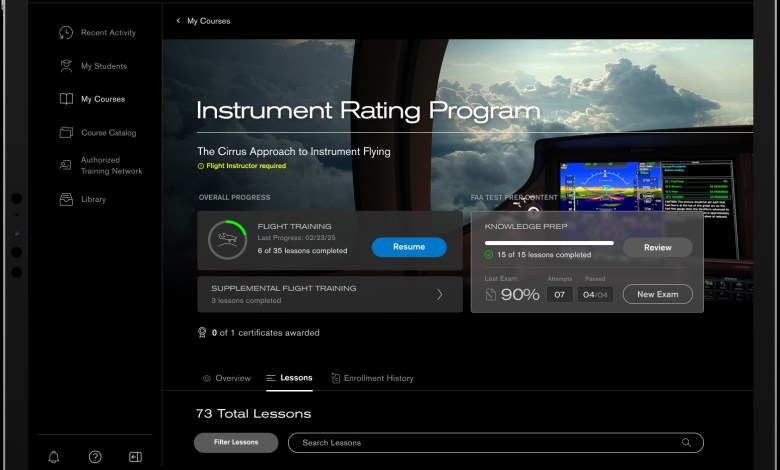The width and height of the screenshot is (780, 470).
Task: Go to My Students menu item
Action: (x=104, y=66)
